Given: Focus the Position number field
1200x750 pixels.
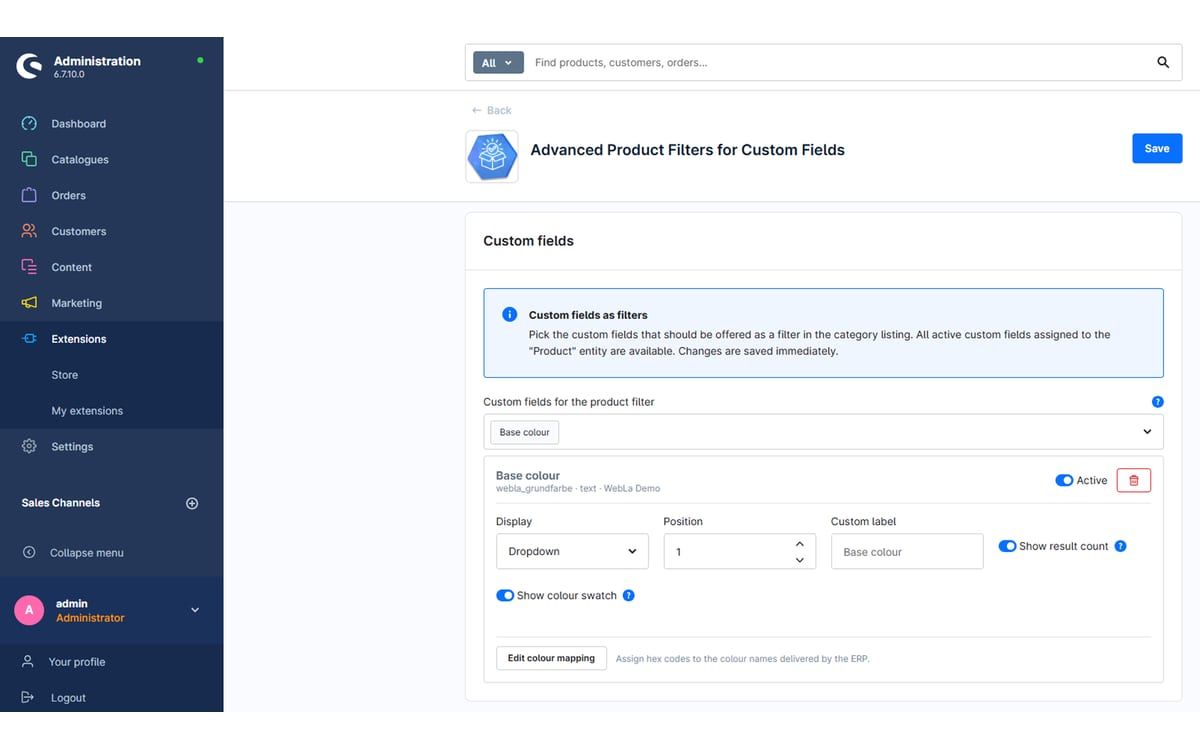Looking at the screenshot, I should tap(740, 551).
